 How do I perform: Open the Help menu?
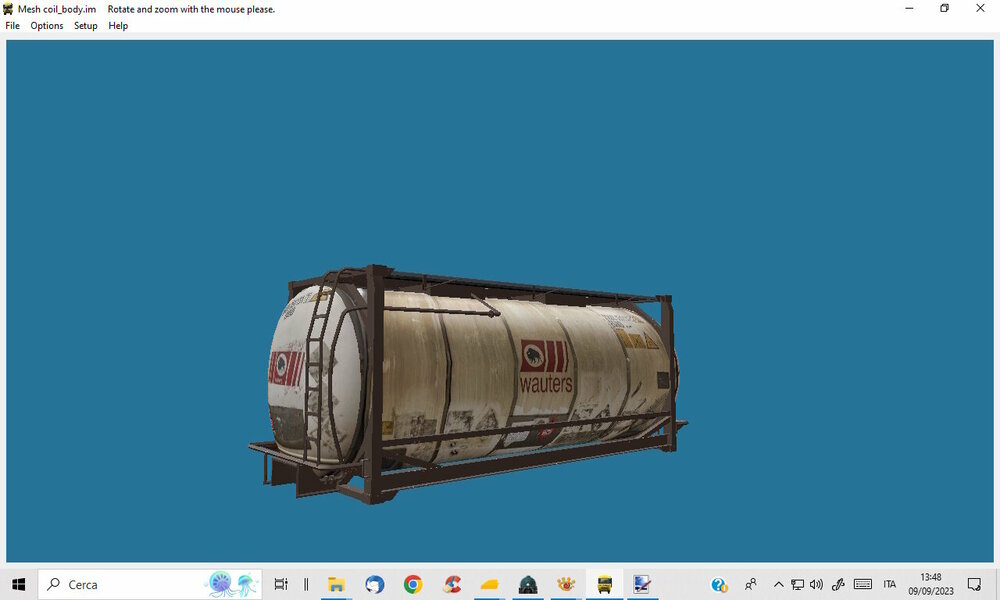pos(118,26)
